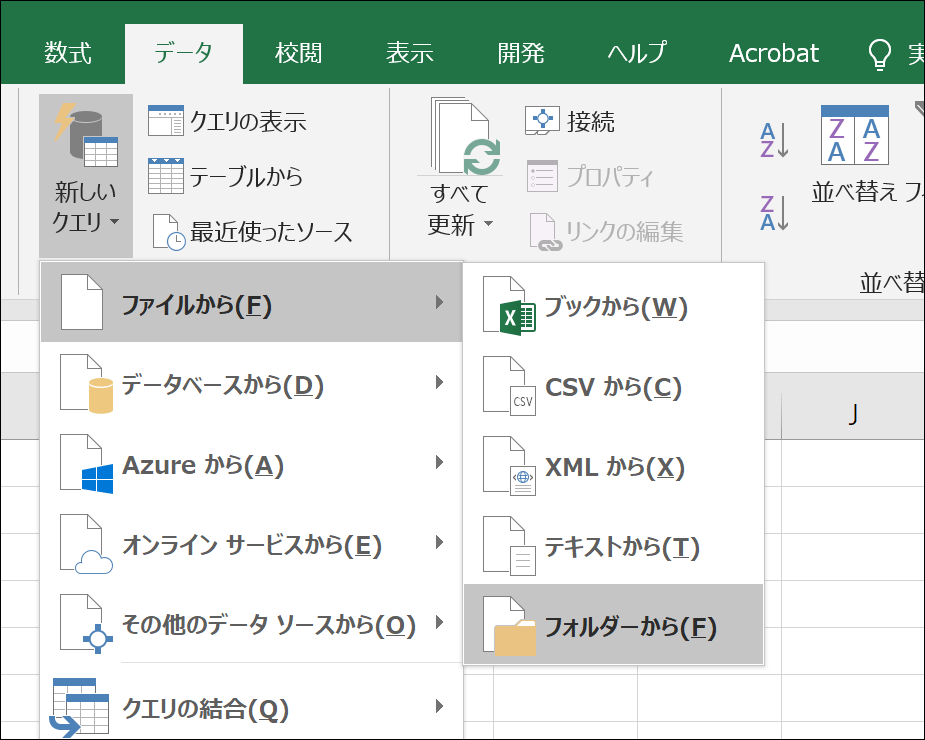Click the クエリの表示 window icon
This screenshot has height=740, width=925.
[166, 121]
